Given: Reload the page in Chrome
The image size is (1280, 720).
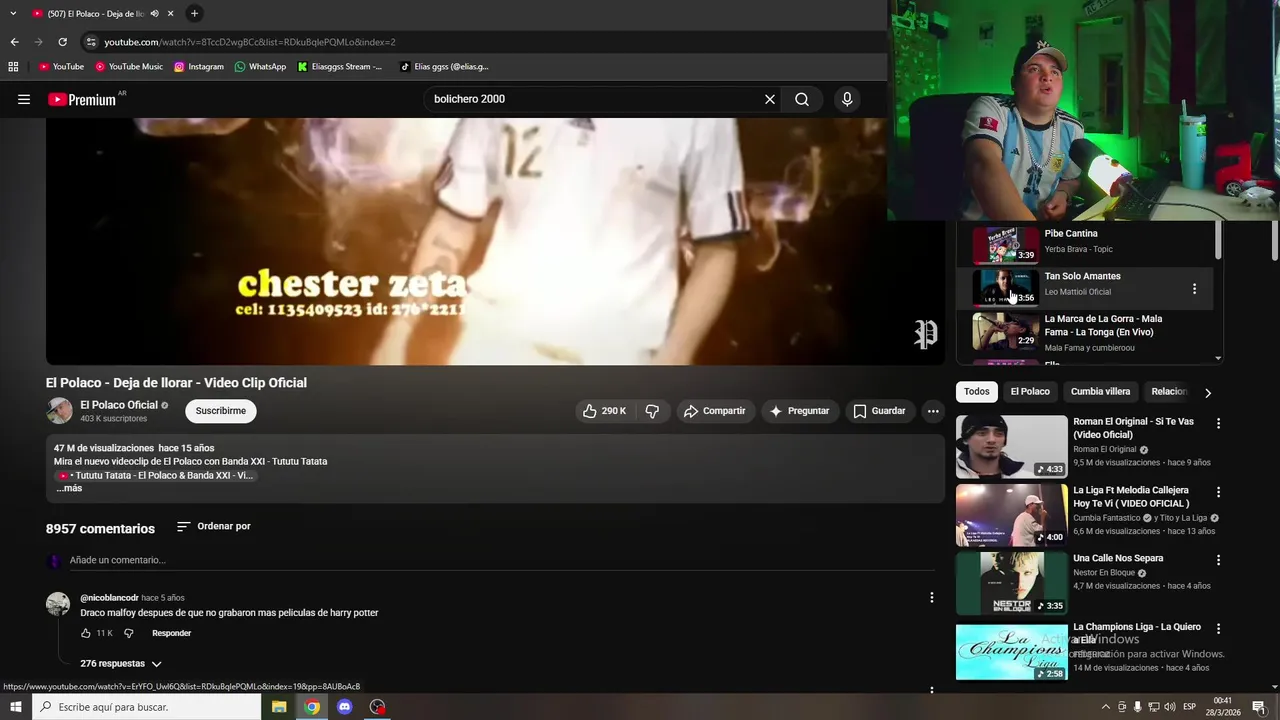Looking at the screenshot, I should (62, 42).
